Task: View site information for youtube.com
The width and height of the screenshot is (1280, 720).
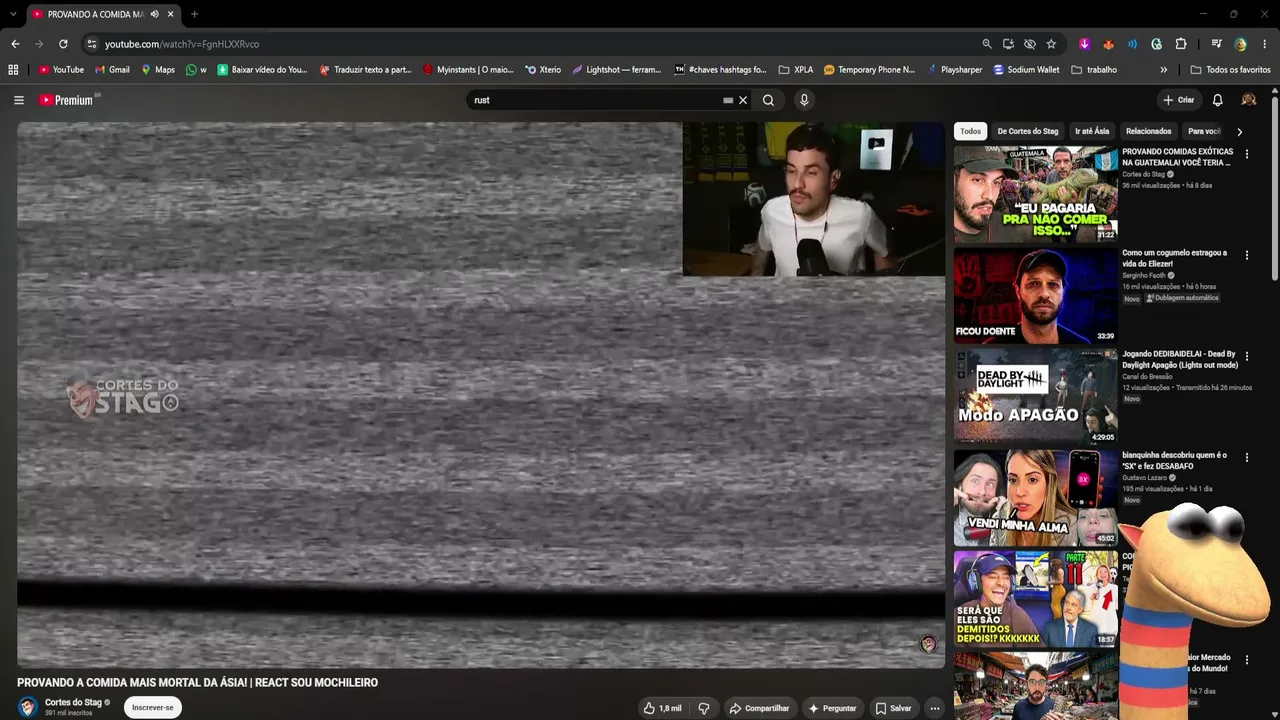Action: click(92, 44)
